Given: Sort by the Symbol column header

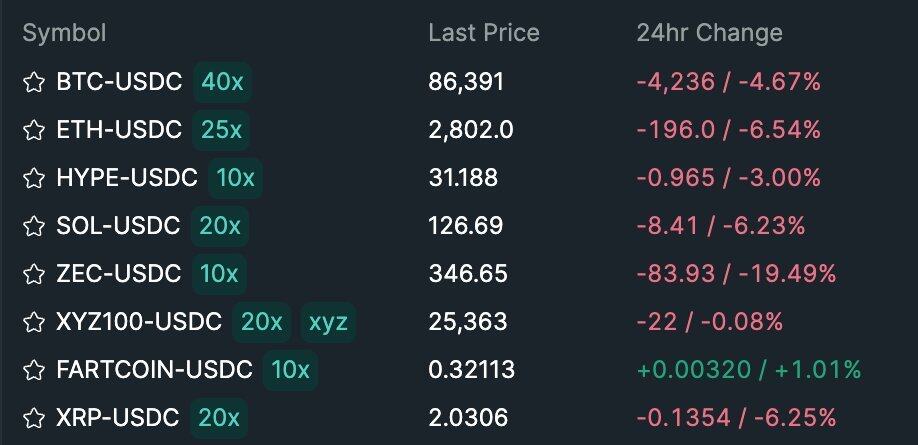Looking at the screenshot, I should (64, 33).
